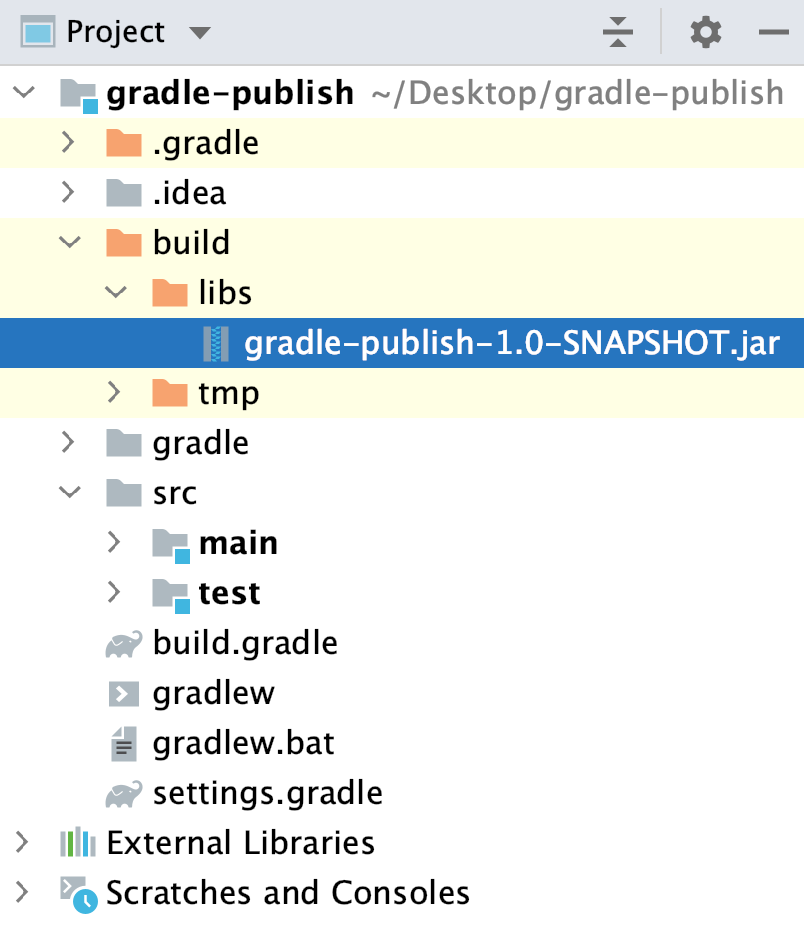Collapse the build folder chevron
The width and height of the screenshot is (804, 946).
click(x=70, y=243)
